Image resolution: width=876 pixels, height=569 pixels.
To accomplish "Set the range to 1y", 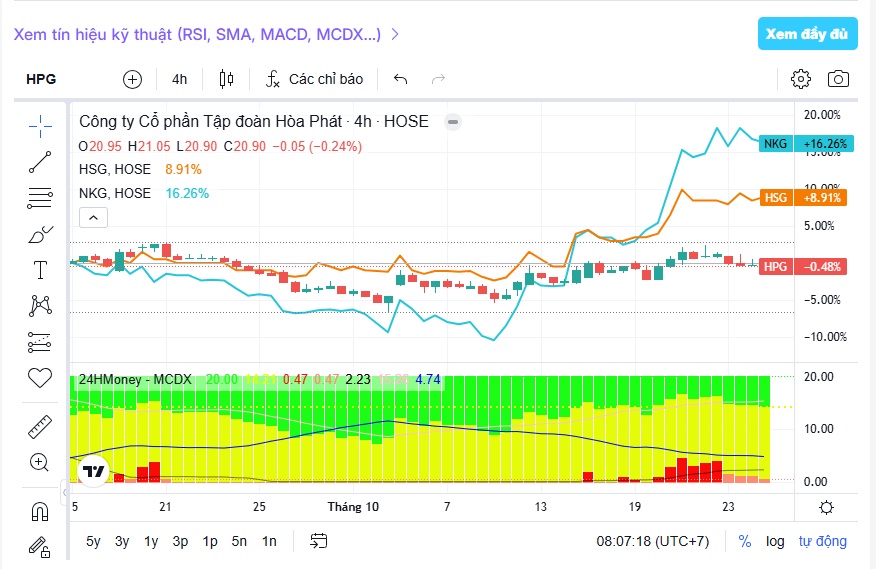I will point(151,541).
